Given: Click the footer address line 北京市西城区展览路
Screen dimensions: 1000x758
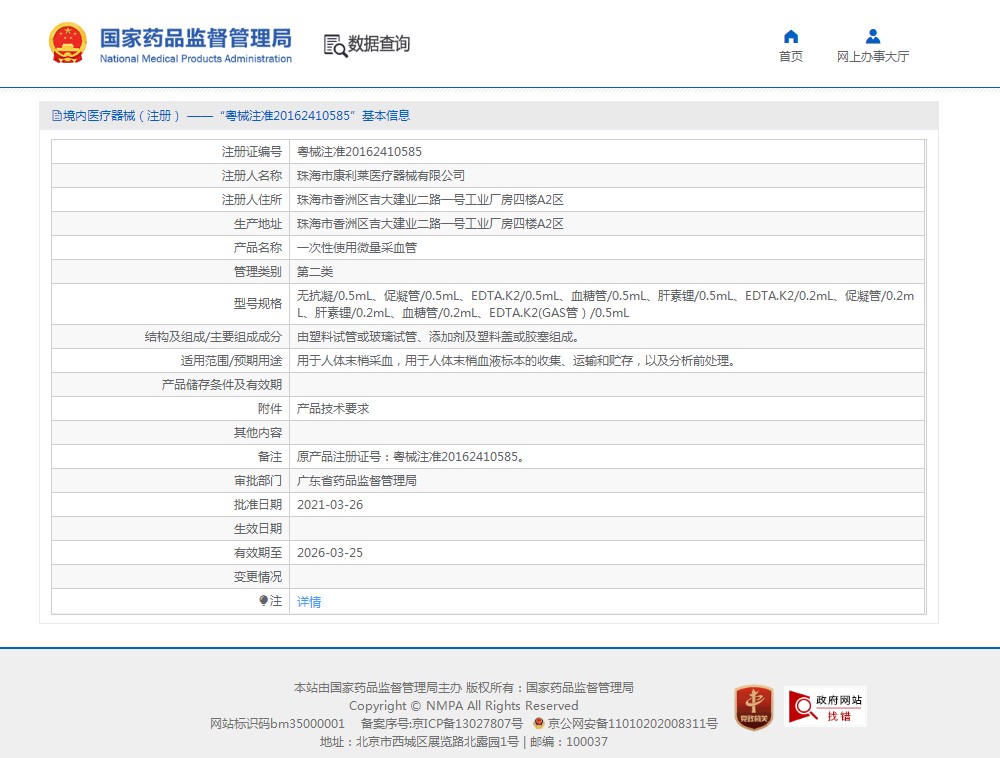Looking at the screenshot, I should pyautogui.click(x=464, y=742).
